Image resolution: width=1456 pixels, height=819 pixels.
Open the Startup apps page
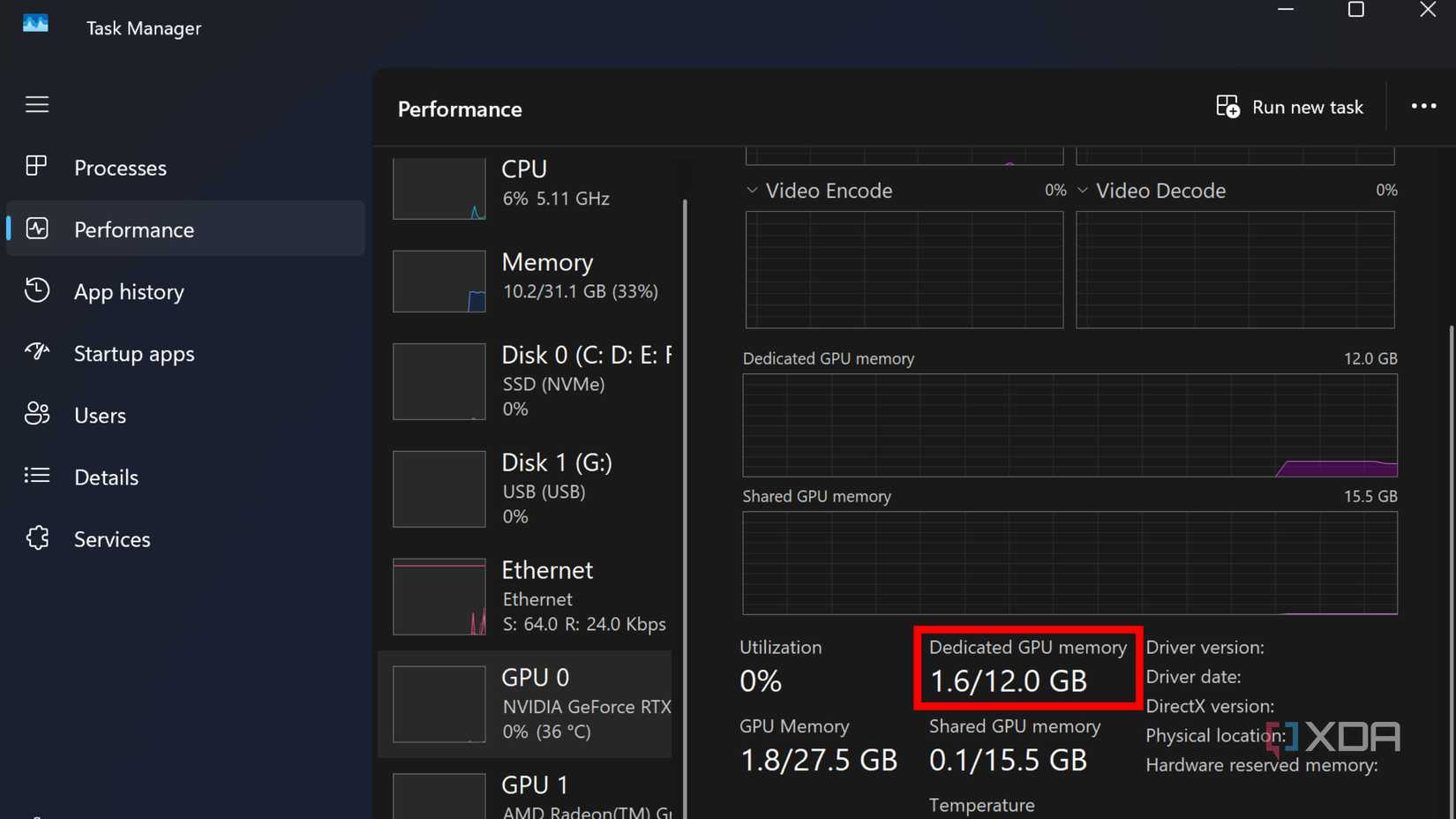click(x=185, y=352)
